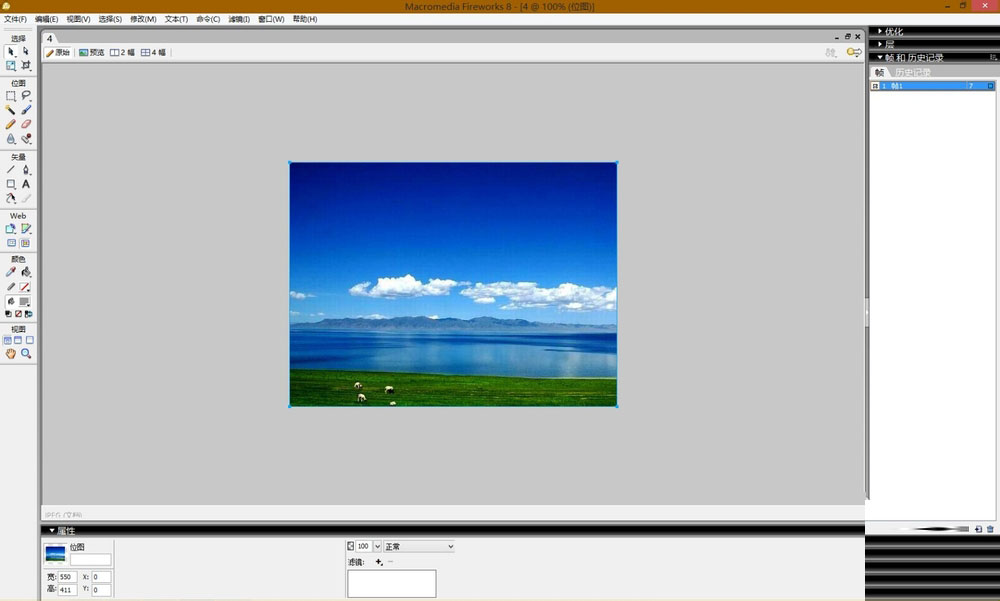Viewport: 1000px width, 601px height.
Task: Select the Marquee tool
Action: [x=11, y=96]
